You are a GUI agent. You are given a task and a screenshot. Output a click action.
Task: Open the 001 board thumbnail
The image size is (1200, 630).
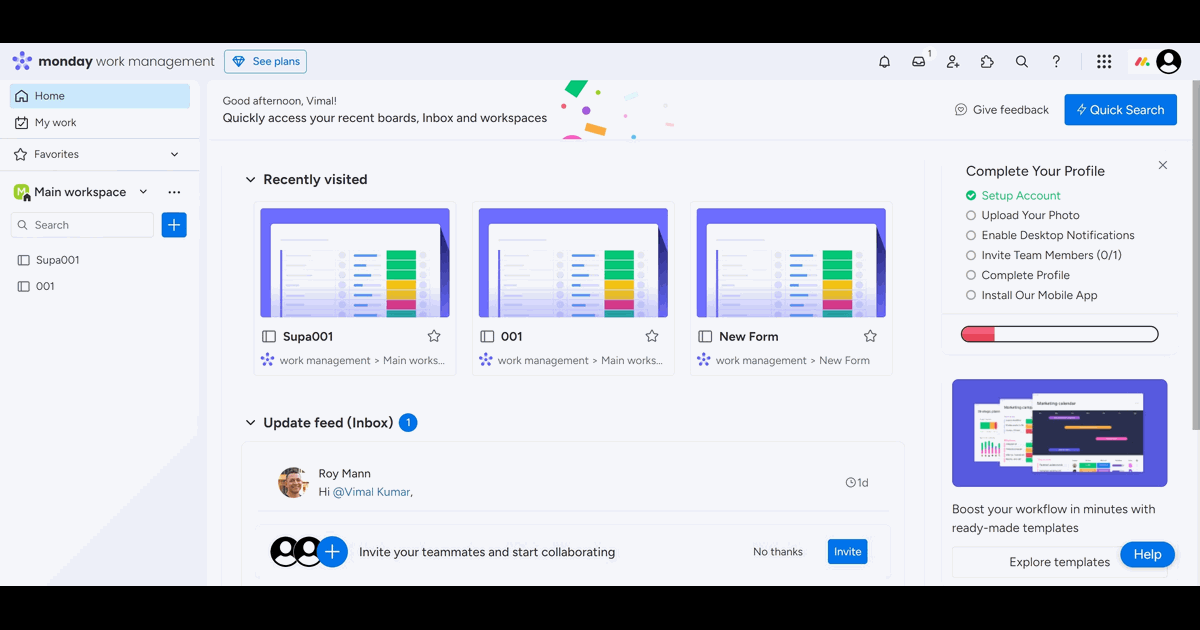click(x=573, y=263)
